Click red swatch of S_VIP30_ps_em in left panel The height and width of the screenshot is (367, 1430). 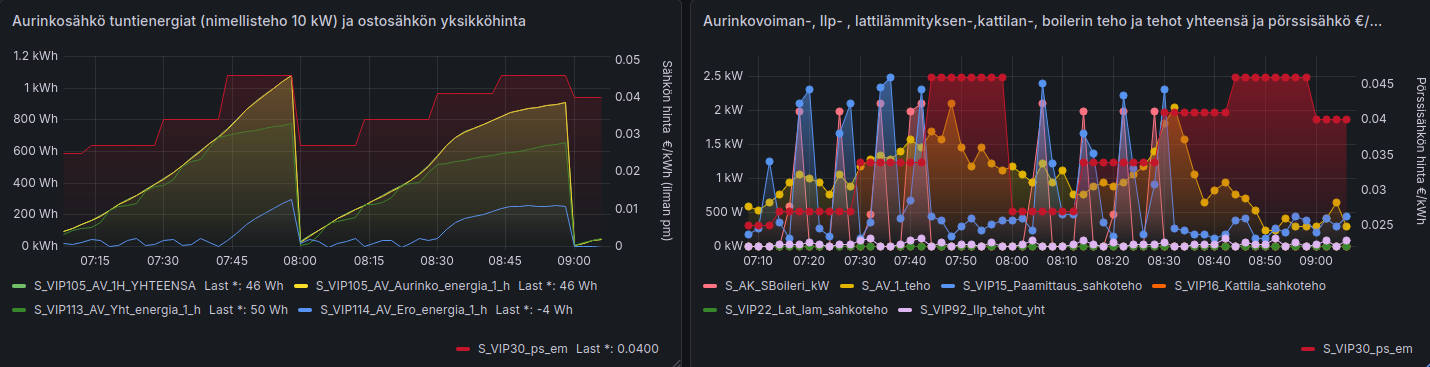(x=464, y=349)
